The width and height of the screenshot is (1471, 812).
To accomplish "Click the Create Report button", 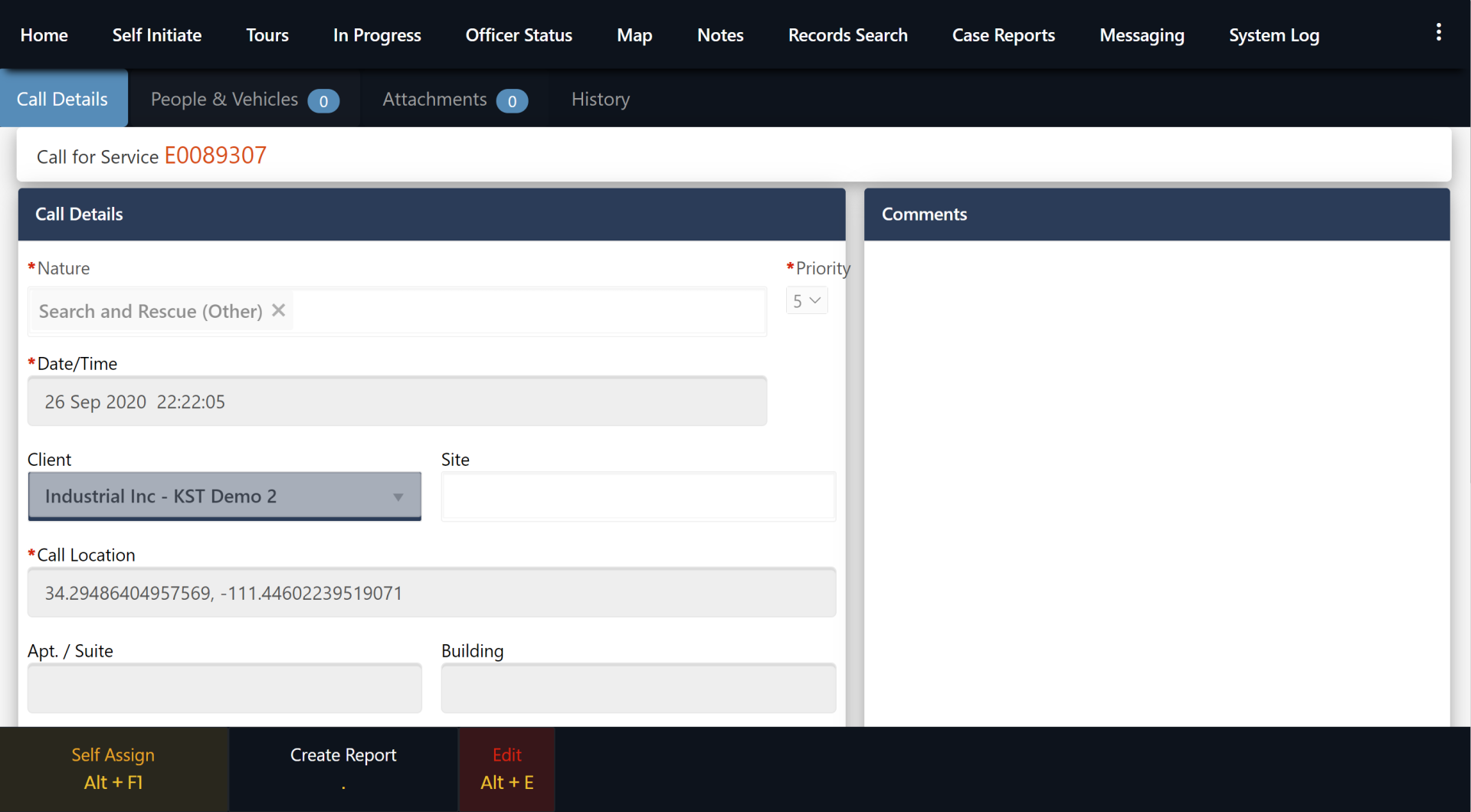I will click(x=343, y=768).
